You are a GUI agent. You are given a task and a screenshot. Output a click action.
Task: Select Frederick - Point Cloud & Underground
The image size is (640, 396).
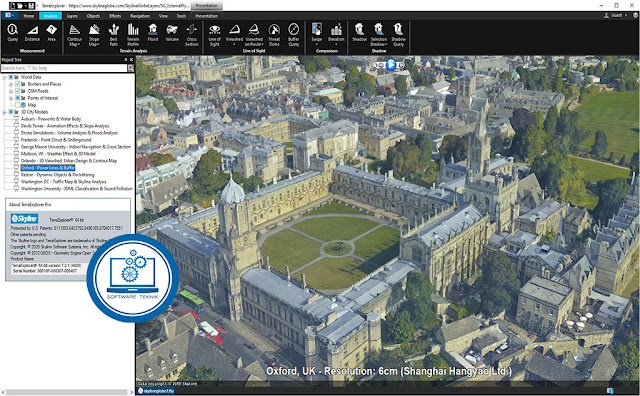tap(56, 140)
